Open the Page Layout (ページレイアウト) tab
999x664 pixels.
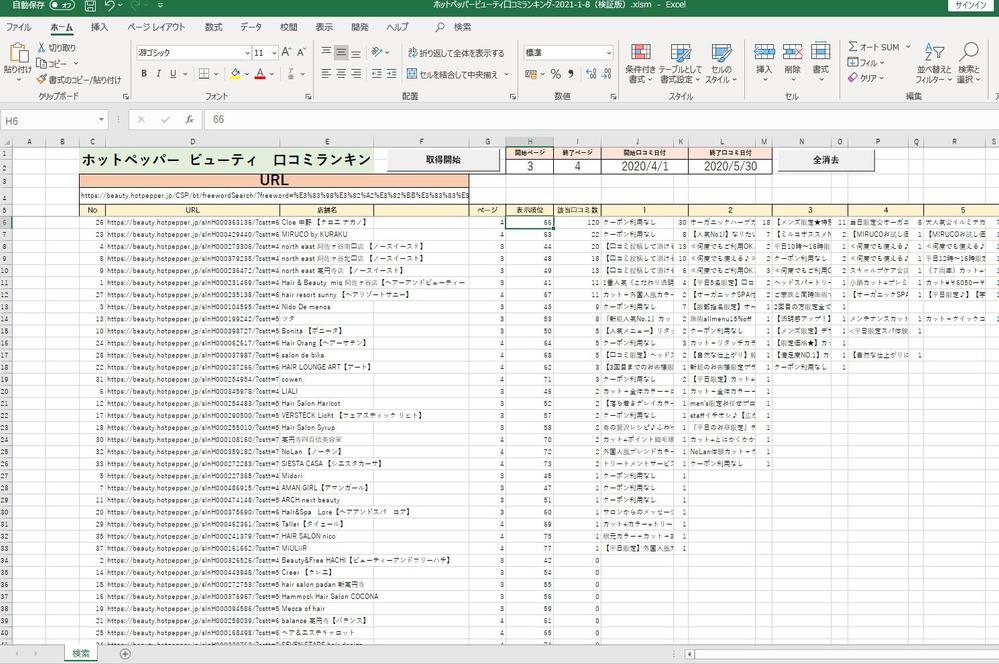156,27
